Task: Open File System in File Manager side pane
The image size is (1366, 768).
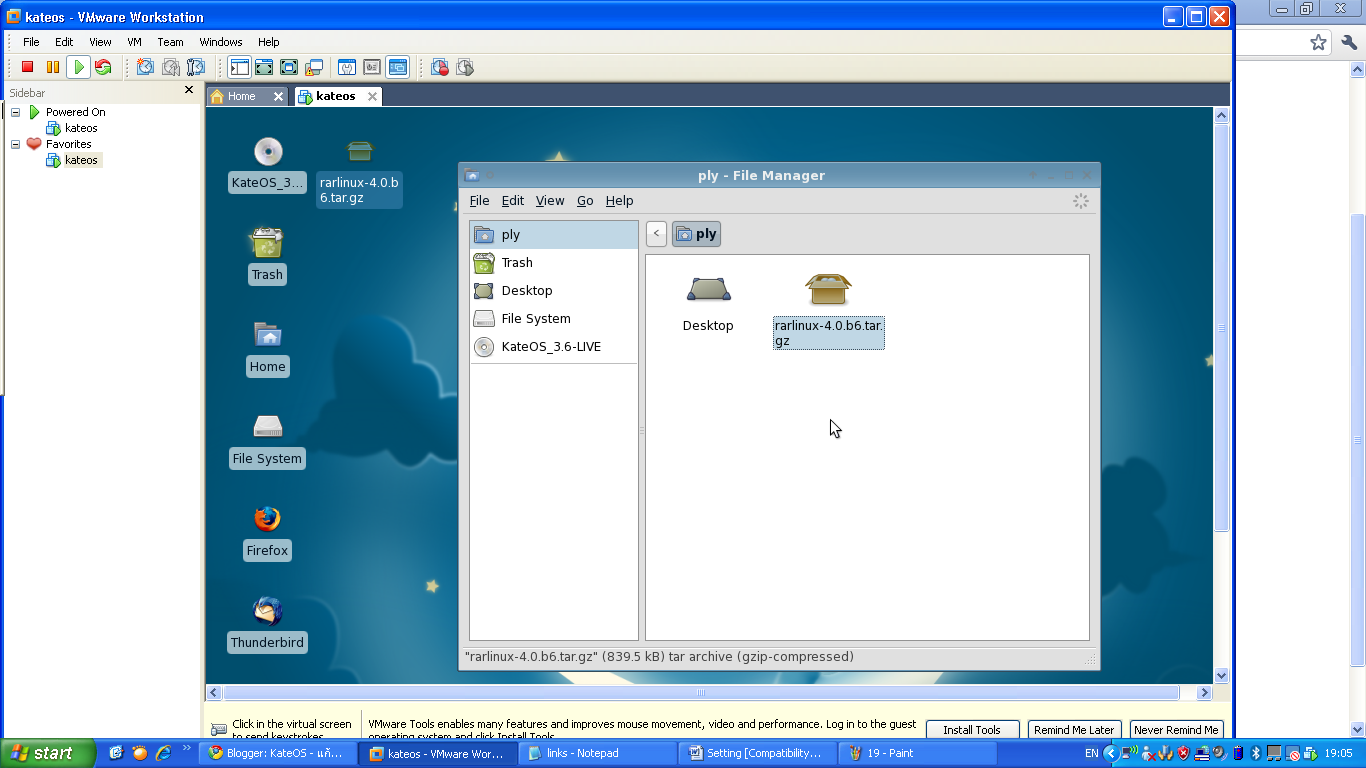Action: tap(553, 319)
